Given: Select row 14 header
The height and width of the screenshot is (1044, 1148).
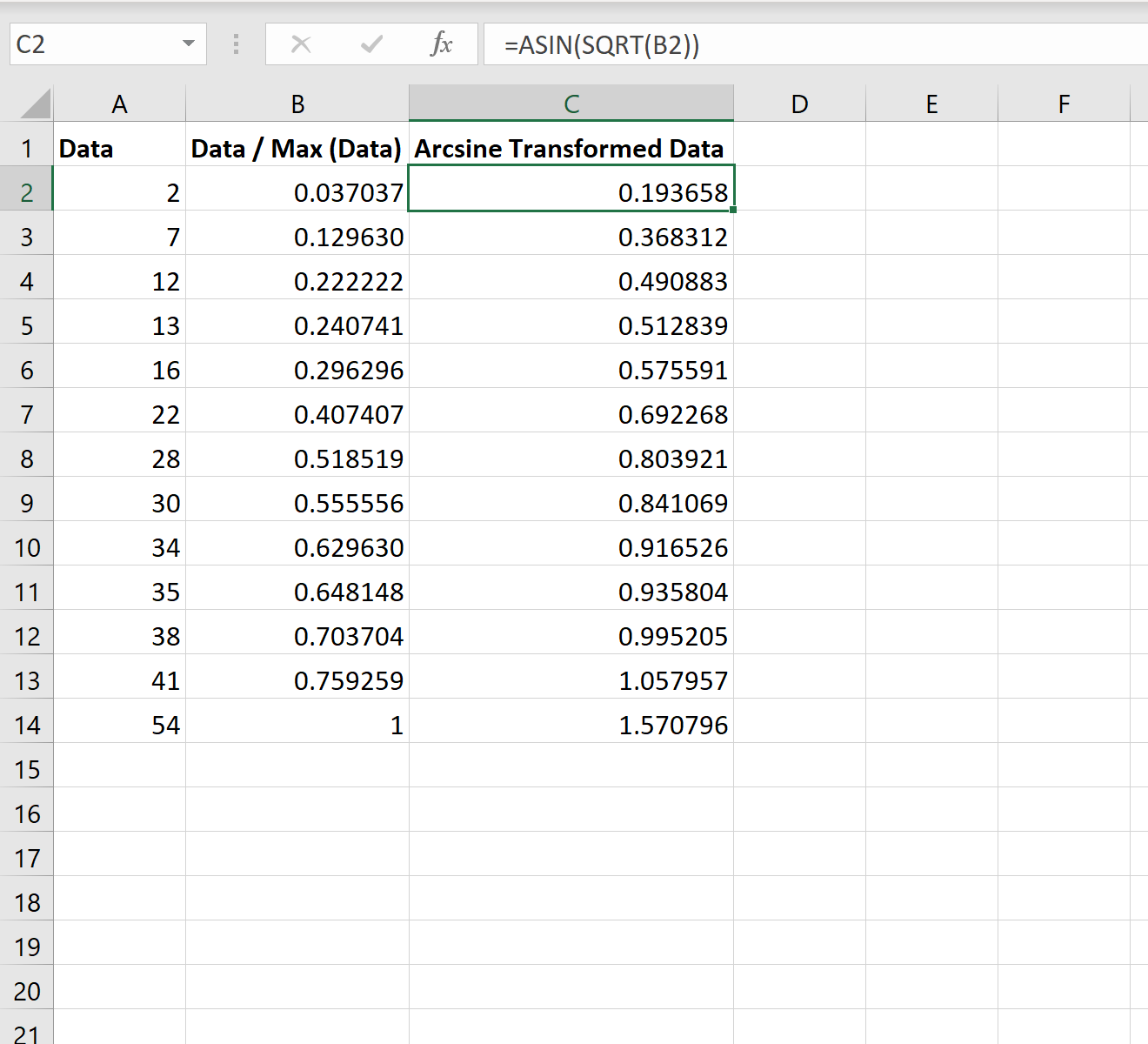Looking at the screenshot, I should coord(27,725).
